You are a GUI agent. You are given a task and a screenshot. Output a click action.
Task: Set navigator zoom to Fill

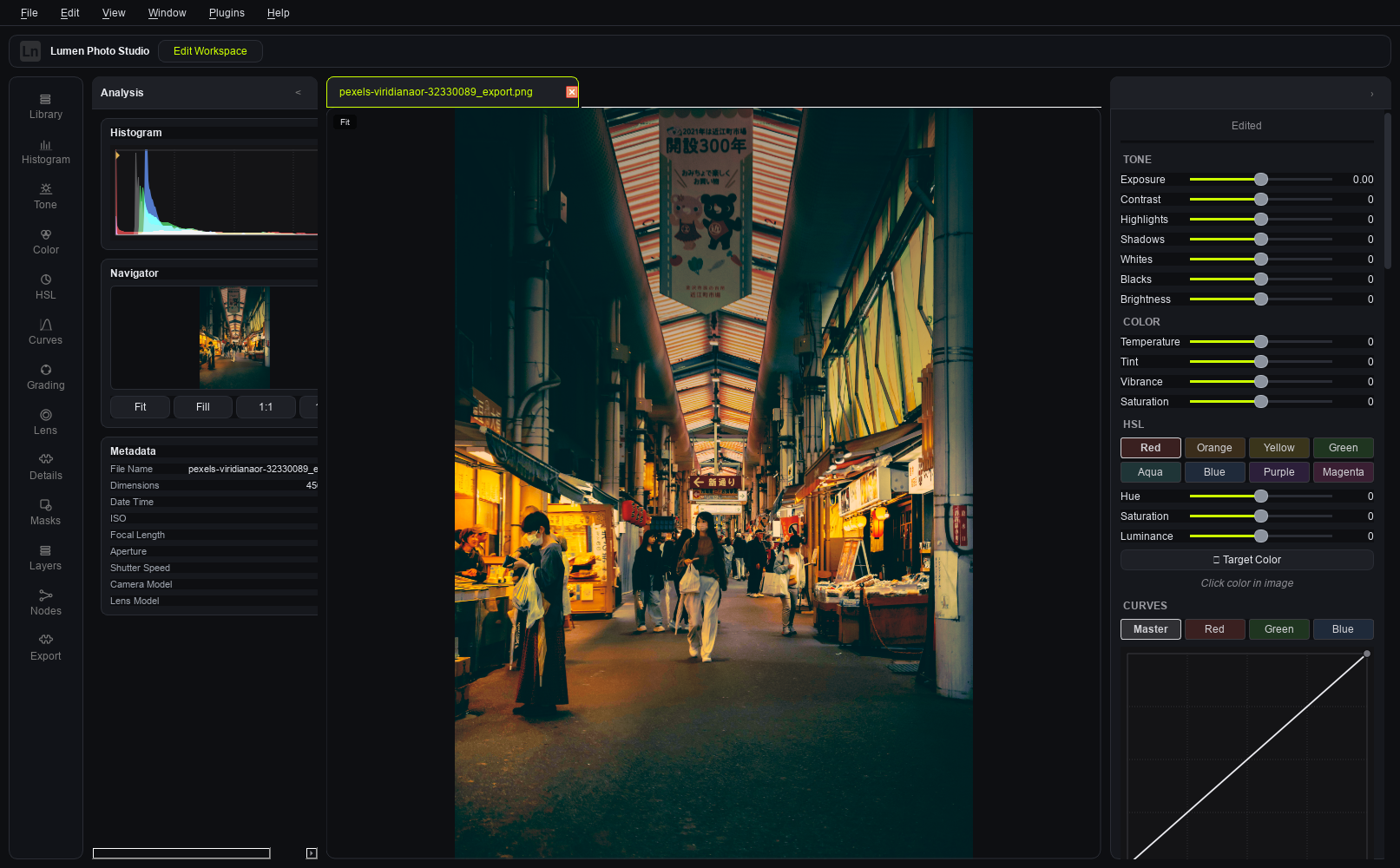click(203, 407)
